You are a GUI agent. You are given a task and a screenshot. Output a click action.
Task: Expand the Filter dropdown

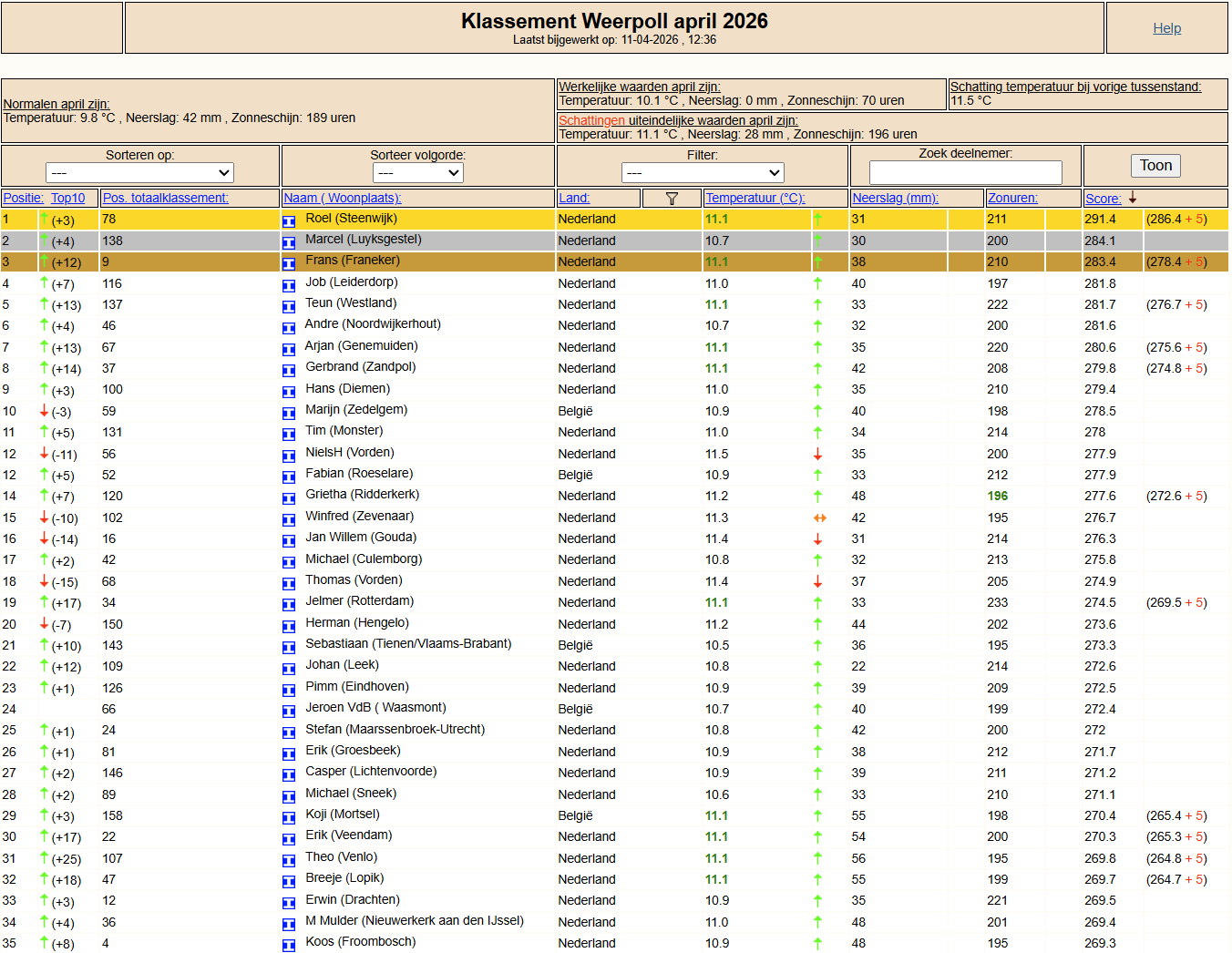tap(702, 172)
